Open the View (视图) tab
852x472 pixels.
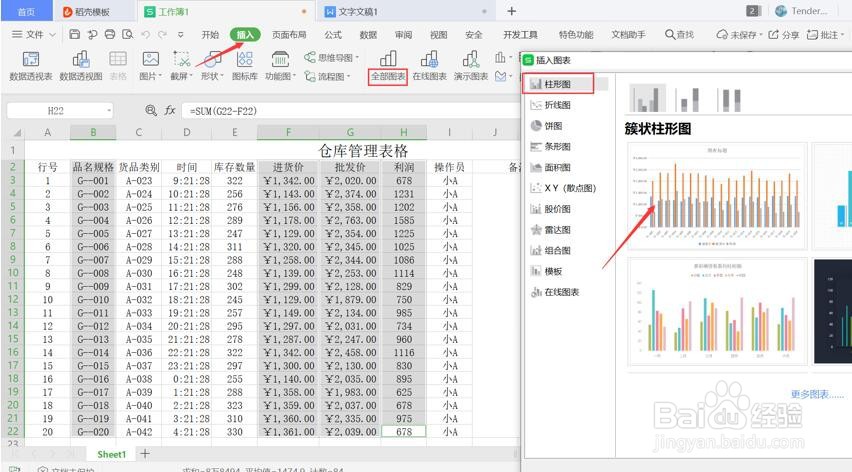438,35
